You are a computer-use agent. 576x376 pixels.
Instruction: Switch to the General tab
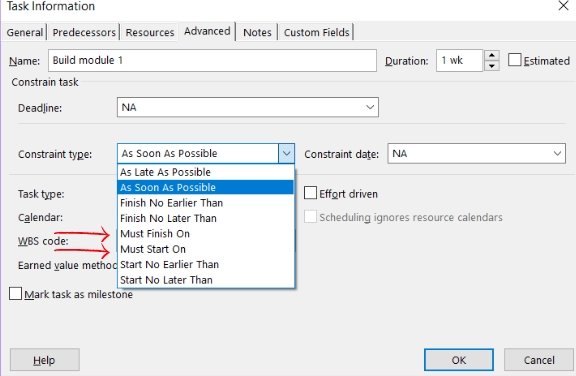(25, 32)
